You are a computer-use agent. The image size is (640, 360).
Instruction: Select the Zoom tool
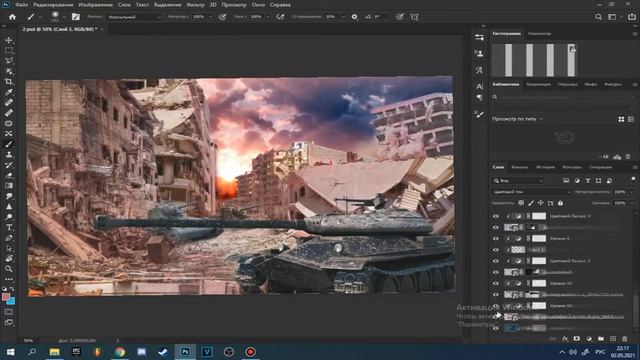9,269
